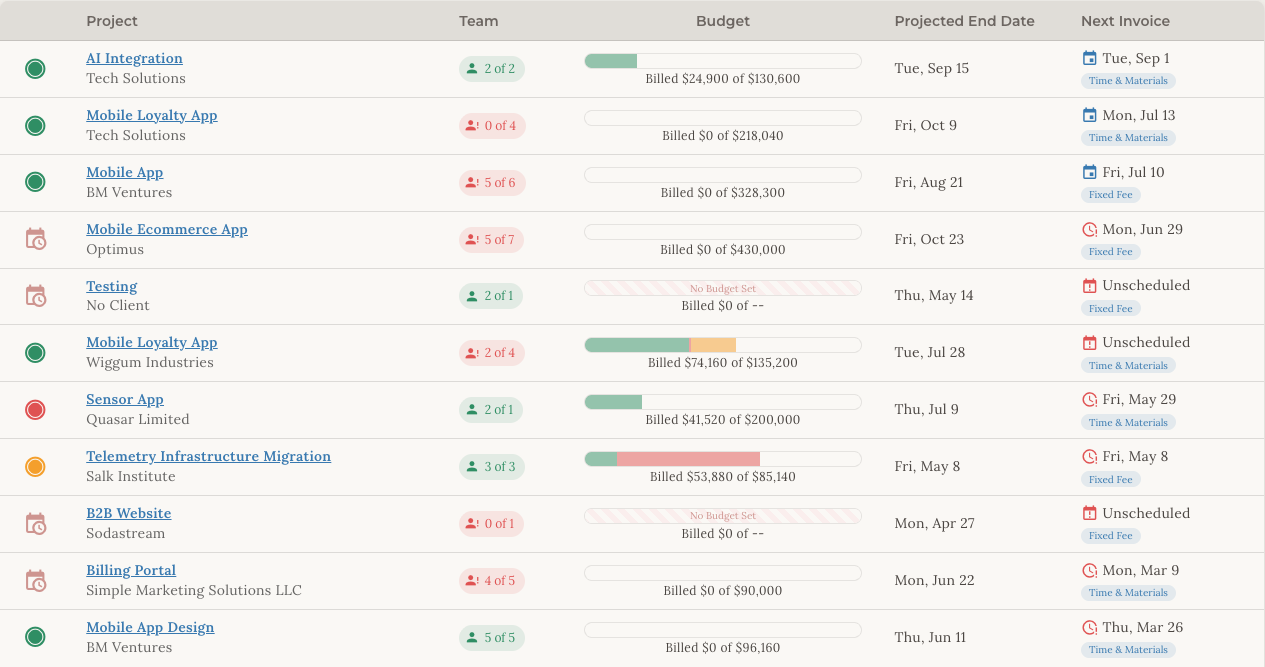Click the green status icon for Wiggum Industries project
Screen dimensions: 1265x667
pos(35,353)
